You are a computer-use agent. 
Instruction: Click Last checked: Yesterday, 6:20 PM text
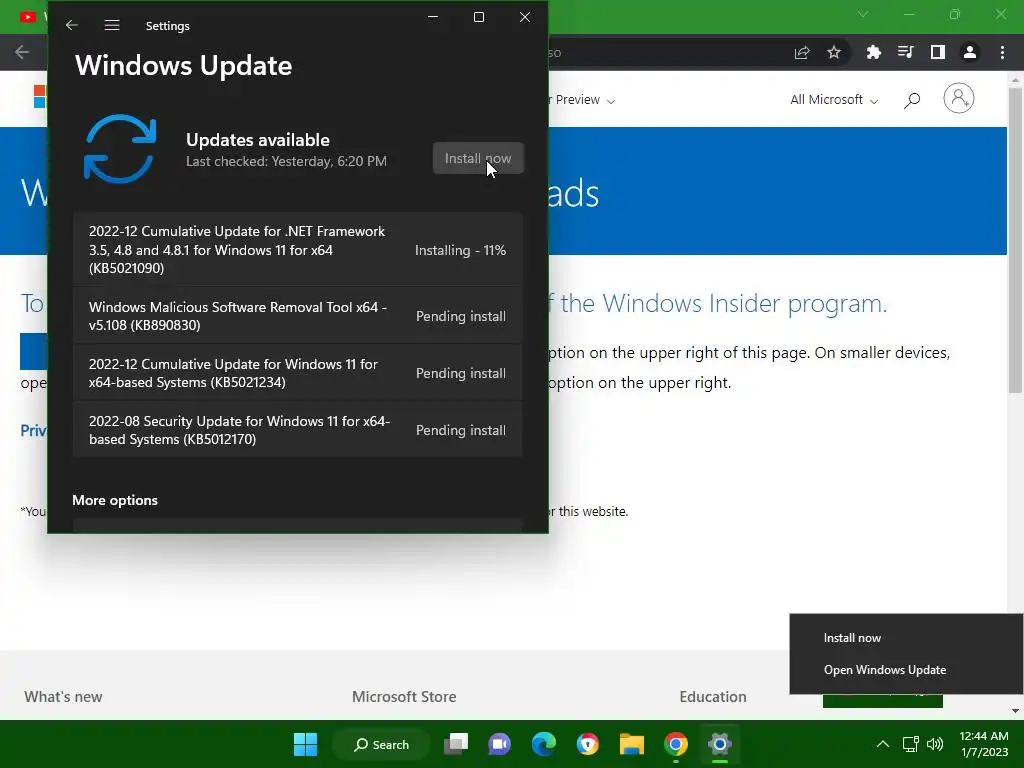coord(286,161)
